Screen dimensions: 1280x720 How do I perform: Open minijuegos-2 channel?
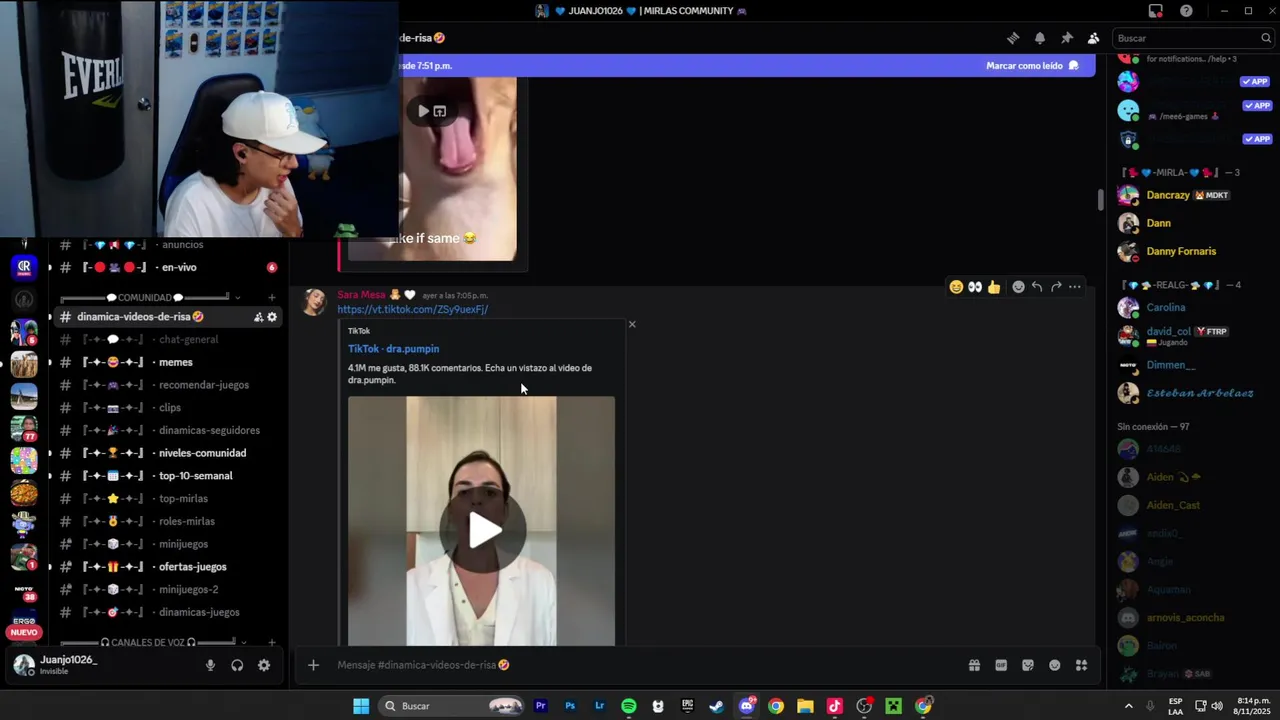click(168, 590)
